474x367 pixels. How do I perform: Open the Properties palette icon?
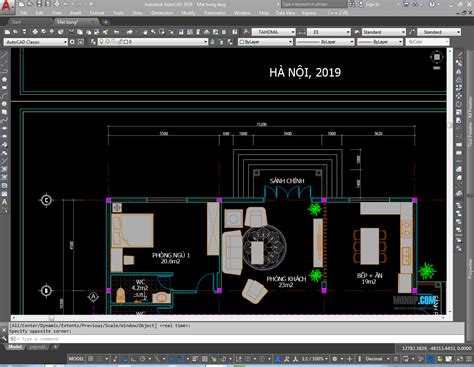(181, 32)
